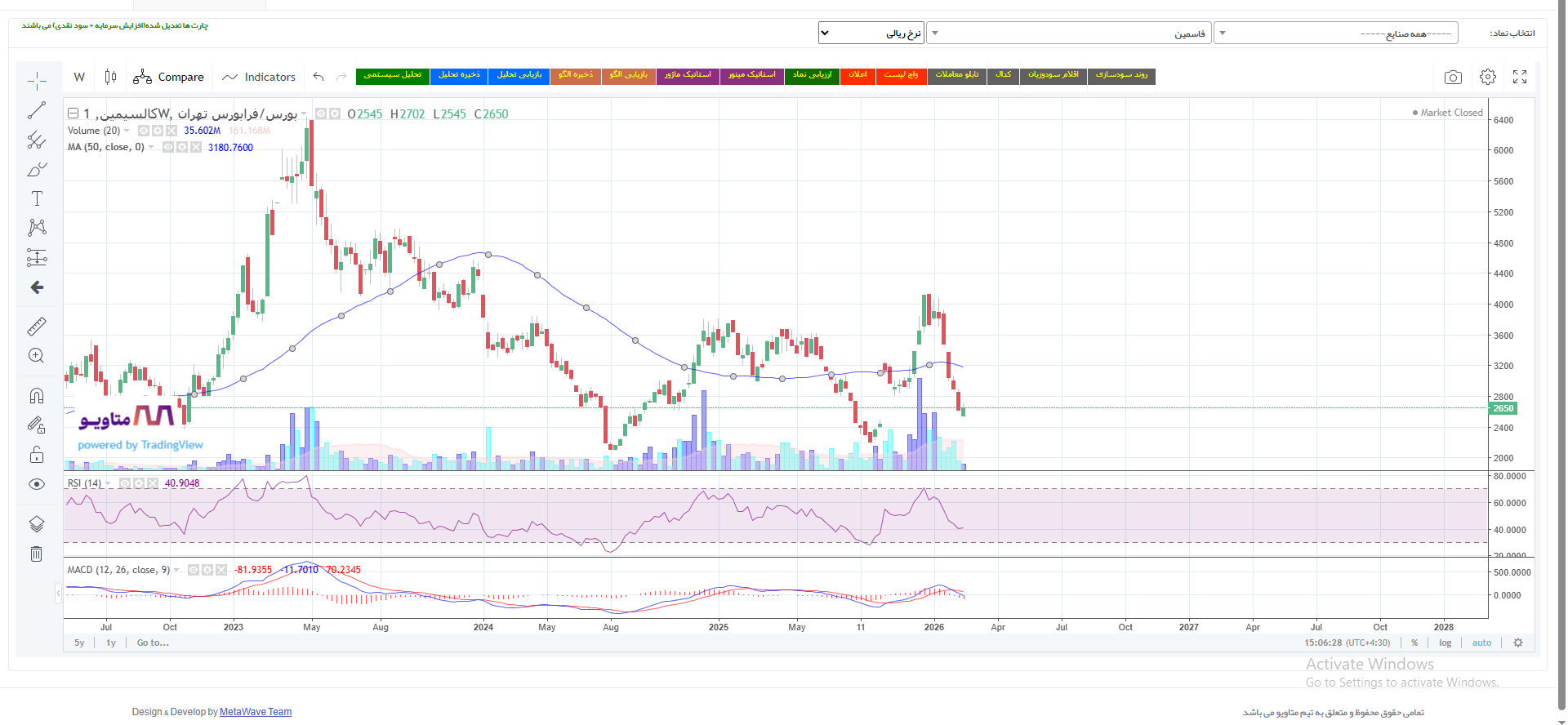
Task: Click the red اعلان color button
Action: [857, 76]
